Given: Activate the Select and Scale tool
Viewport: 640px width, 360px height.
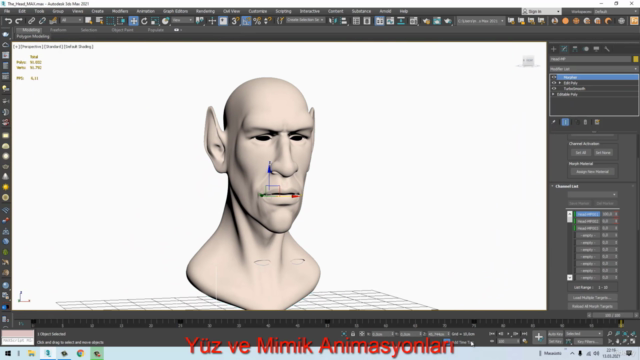Looking at the screenshot, I should coord(155,21).
